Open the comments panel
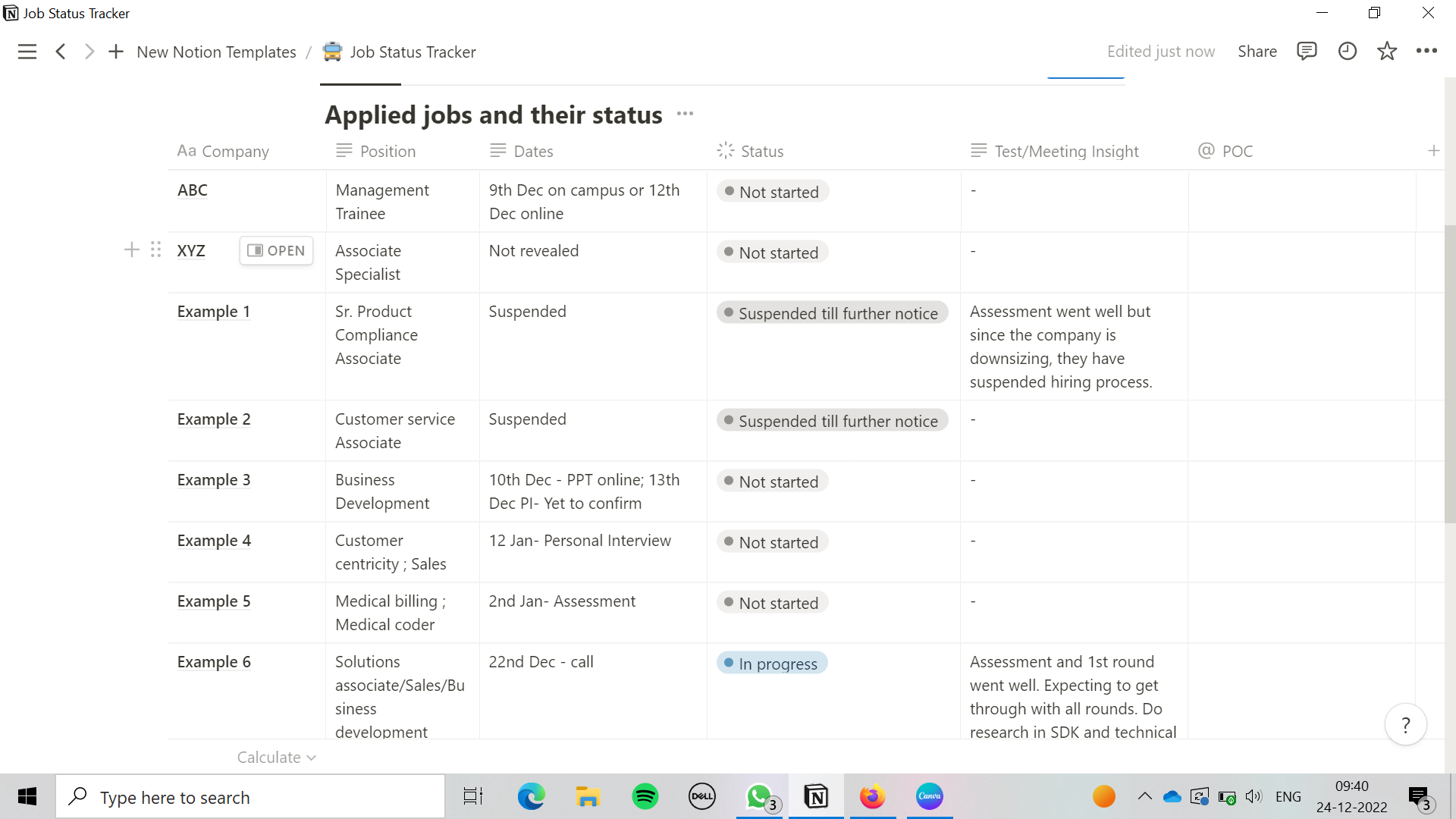The width and height of the screenshot is (1456, 819). coord(1307,51)
